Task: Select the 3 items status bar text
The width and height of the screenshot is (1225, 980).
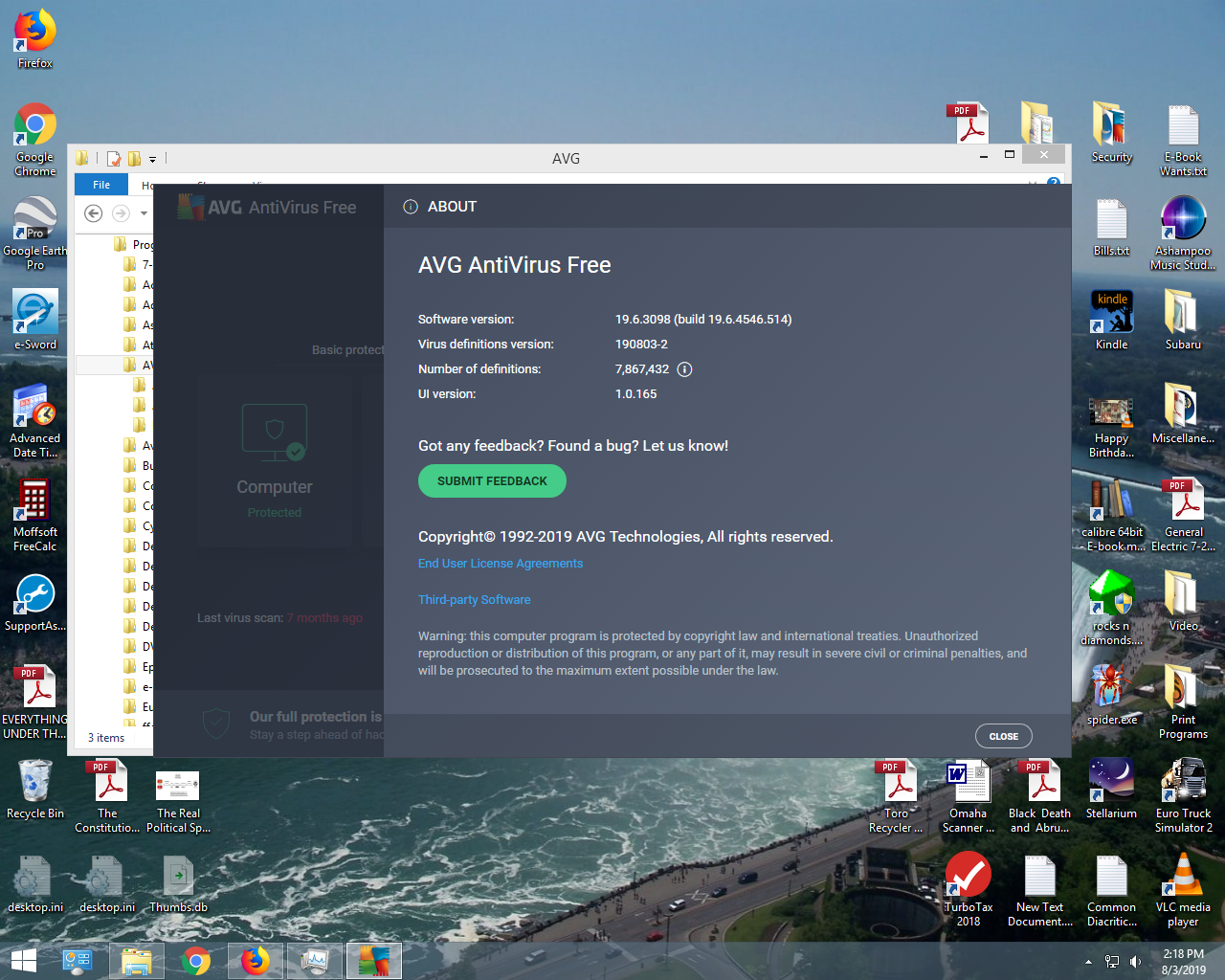Action: (106, 738)
